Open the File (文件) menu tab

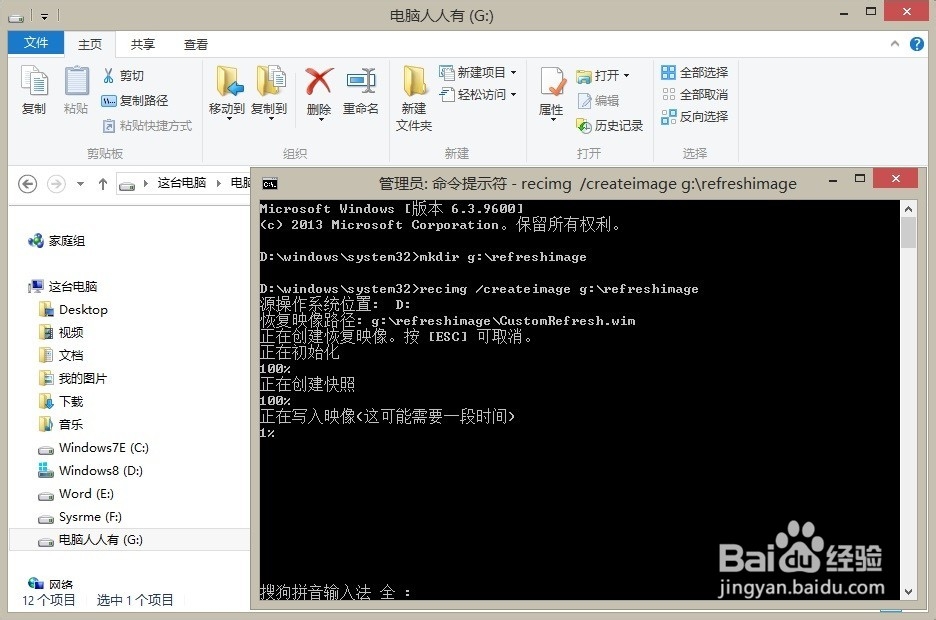point(36,42)
